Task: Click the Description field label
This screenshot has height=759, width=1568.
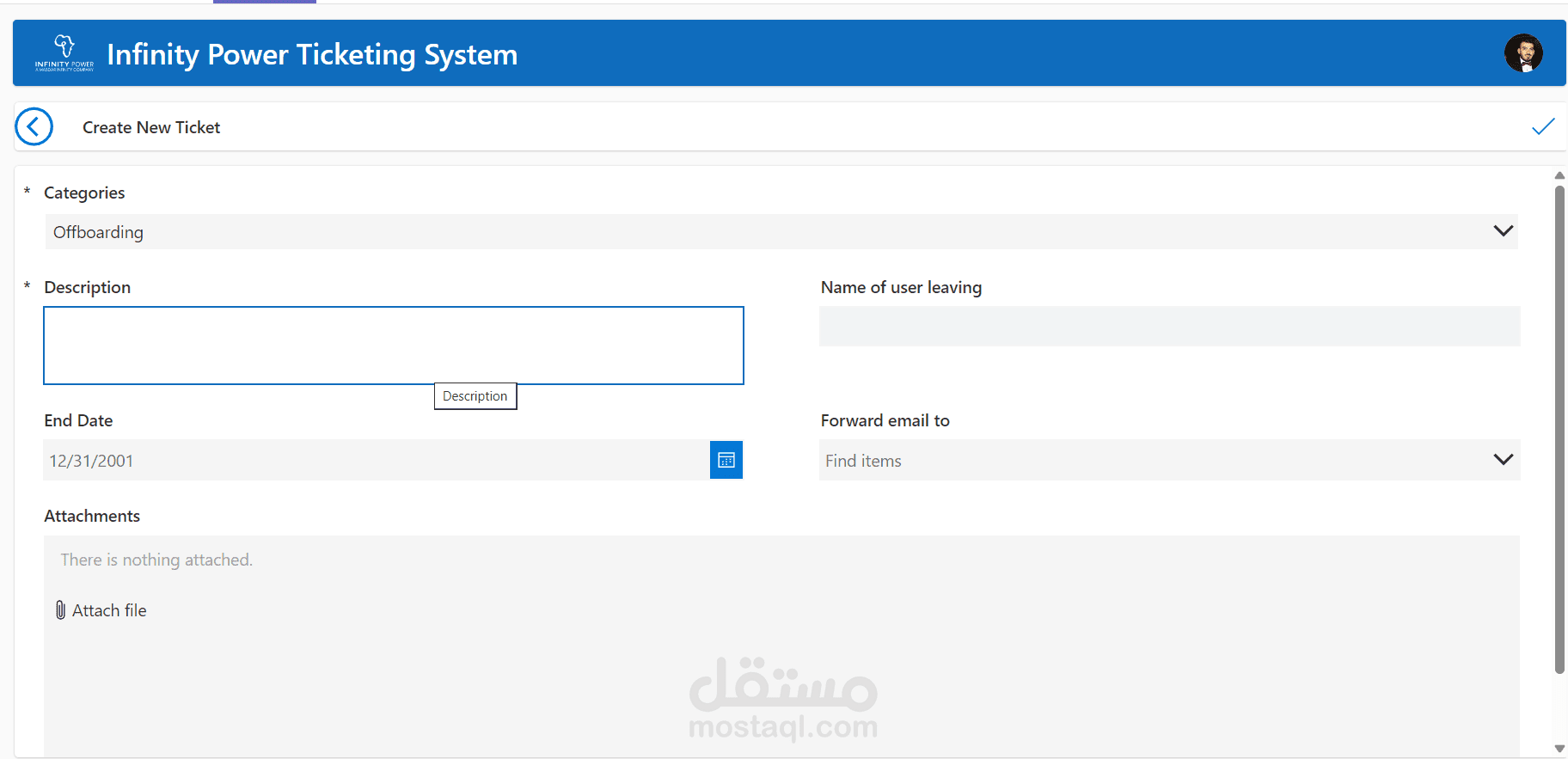Action: (x=88, y=287)
